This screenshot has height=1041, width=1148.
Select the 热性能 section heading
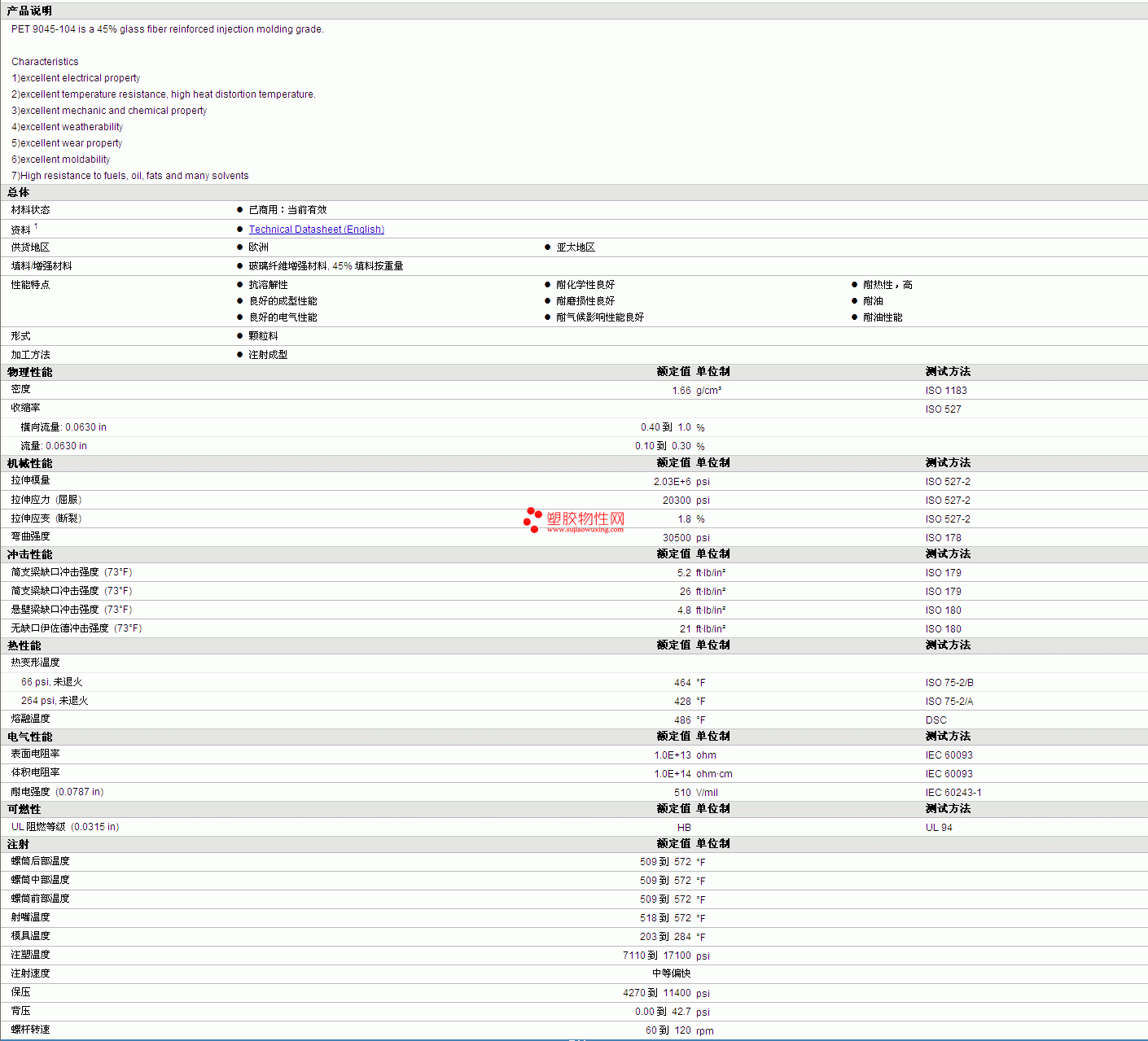24,645
